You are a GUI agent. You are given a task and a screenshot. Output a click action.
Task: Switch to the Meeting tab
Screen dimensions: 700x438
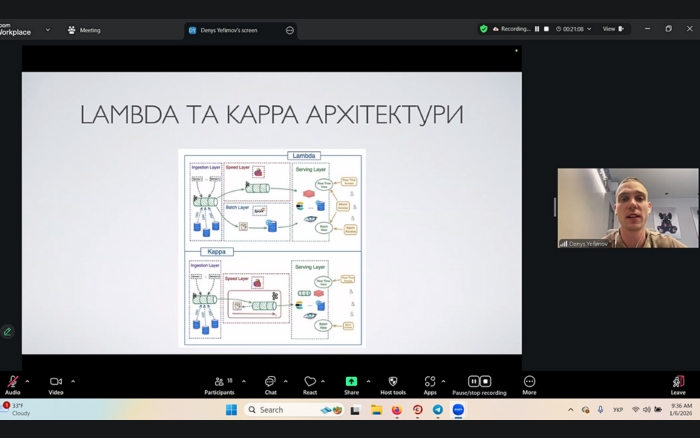tap(84, 30)
